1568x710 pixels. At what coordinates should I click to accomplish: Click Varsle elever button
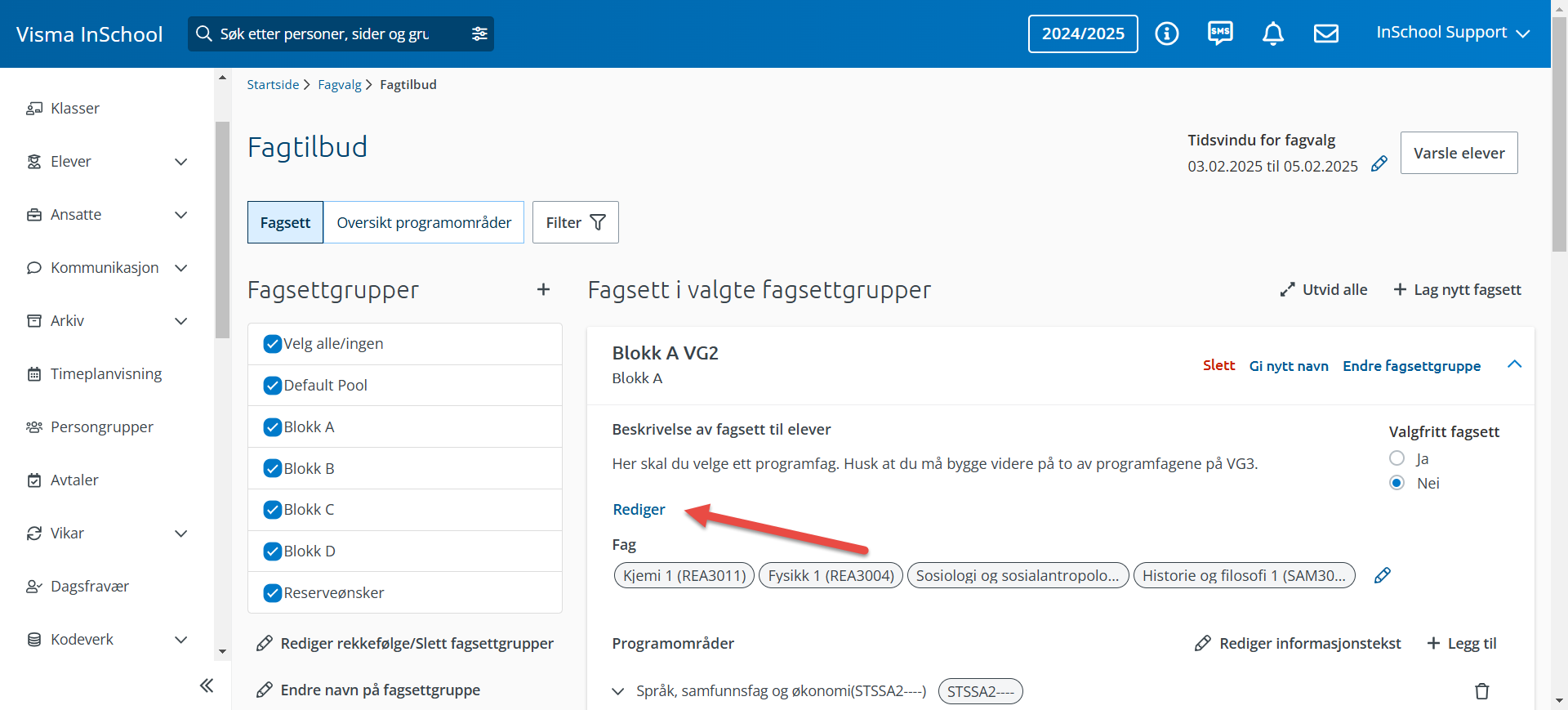(x=1459, y=153)
